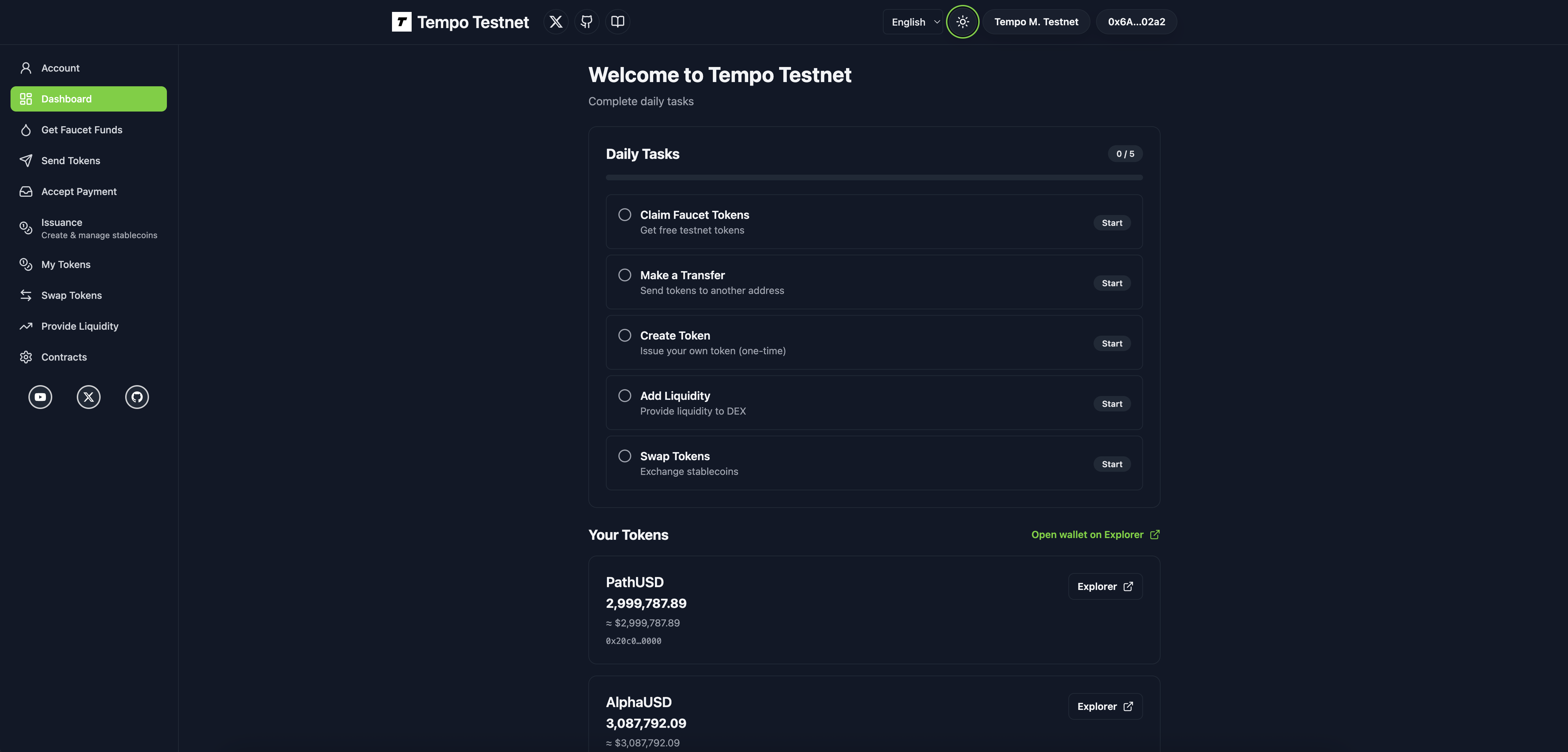Open Contracts page

tap(88, 357)
